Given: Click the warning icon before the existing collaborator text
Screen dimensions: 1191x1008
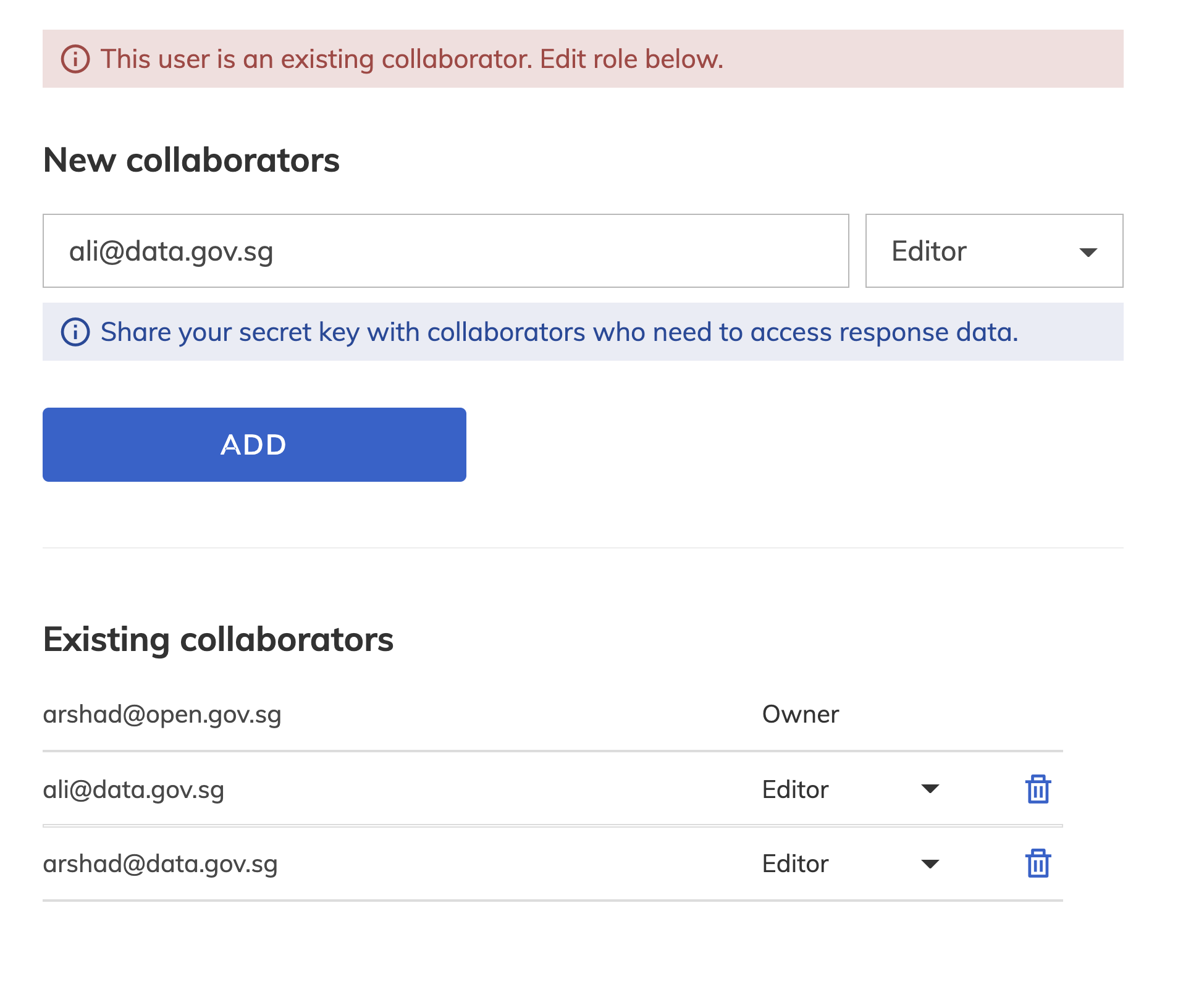Looking at the screenshot, I should click(75, 59).
